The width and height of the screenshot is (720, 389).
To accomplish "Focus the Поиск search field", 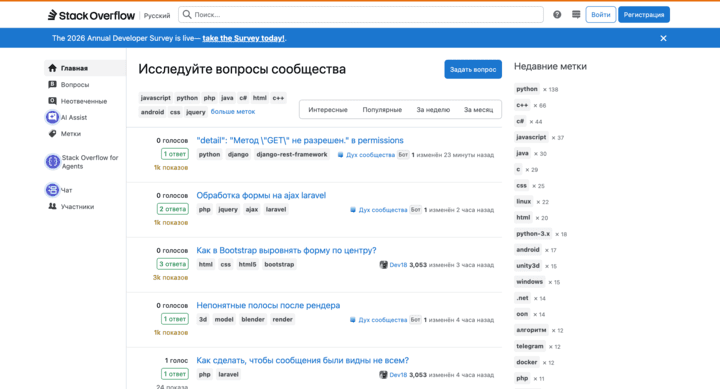I will click(361, 15).
